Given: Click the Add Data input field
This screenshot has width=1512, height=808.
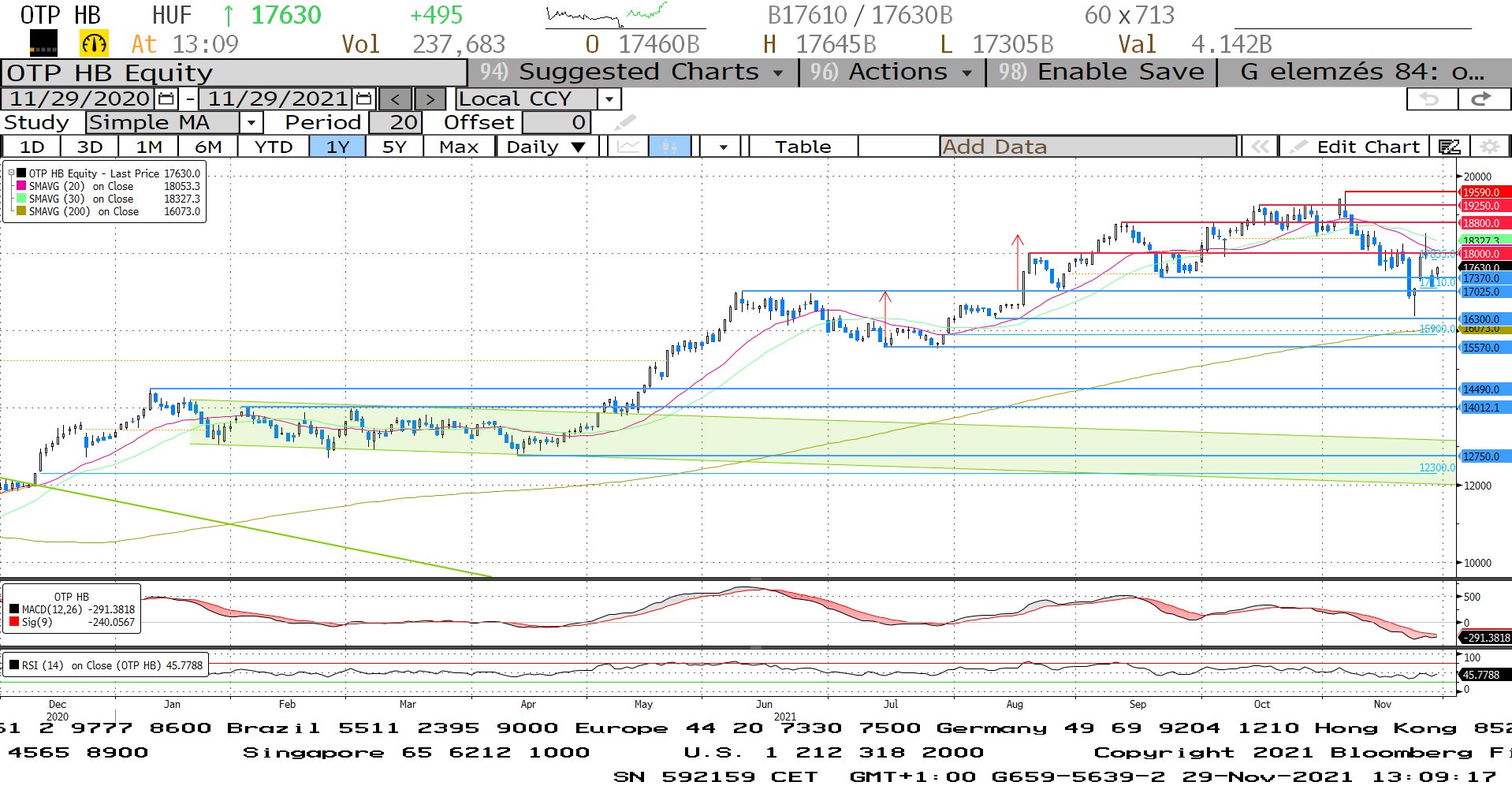Looking at the screenshot, I should (1088, 147).
